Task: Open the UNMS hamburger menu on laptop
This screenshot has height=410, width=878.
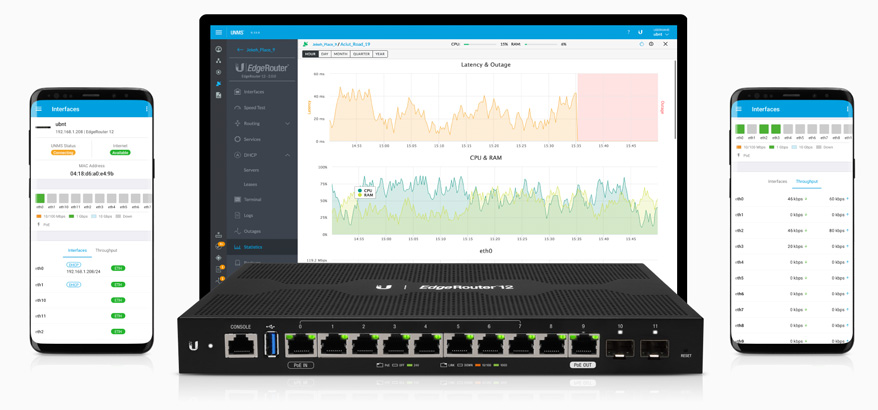Action: coord(219,32)
